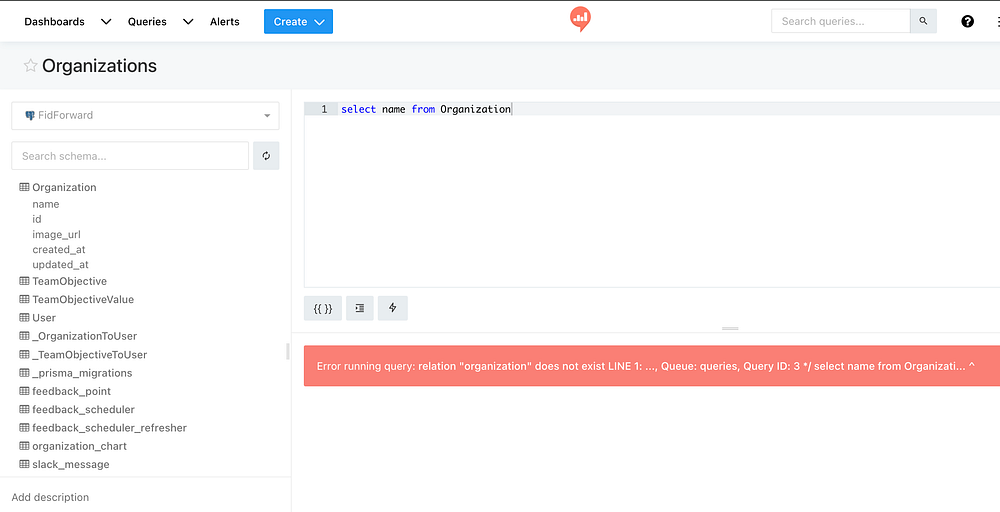1000x512 pixels.
Task: Click the organization_chart table name
Action: (80, 446)
